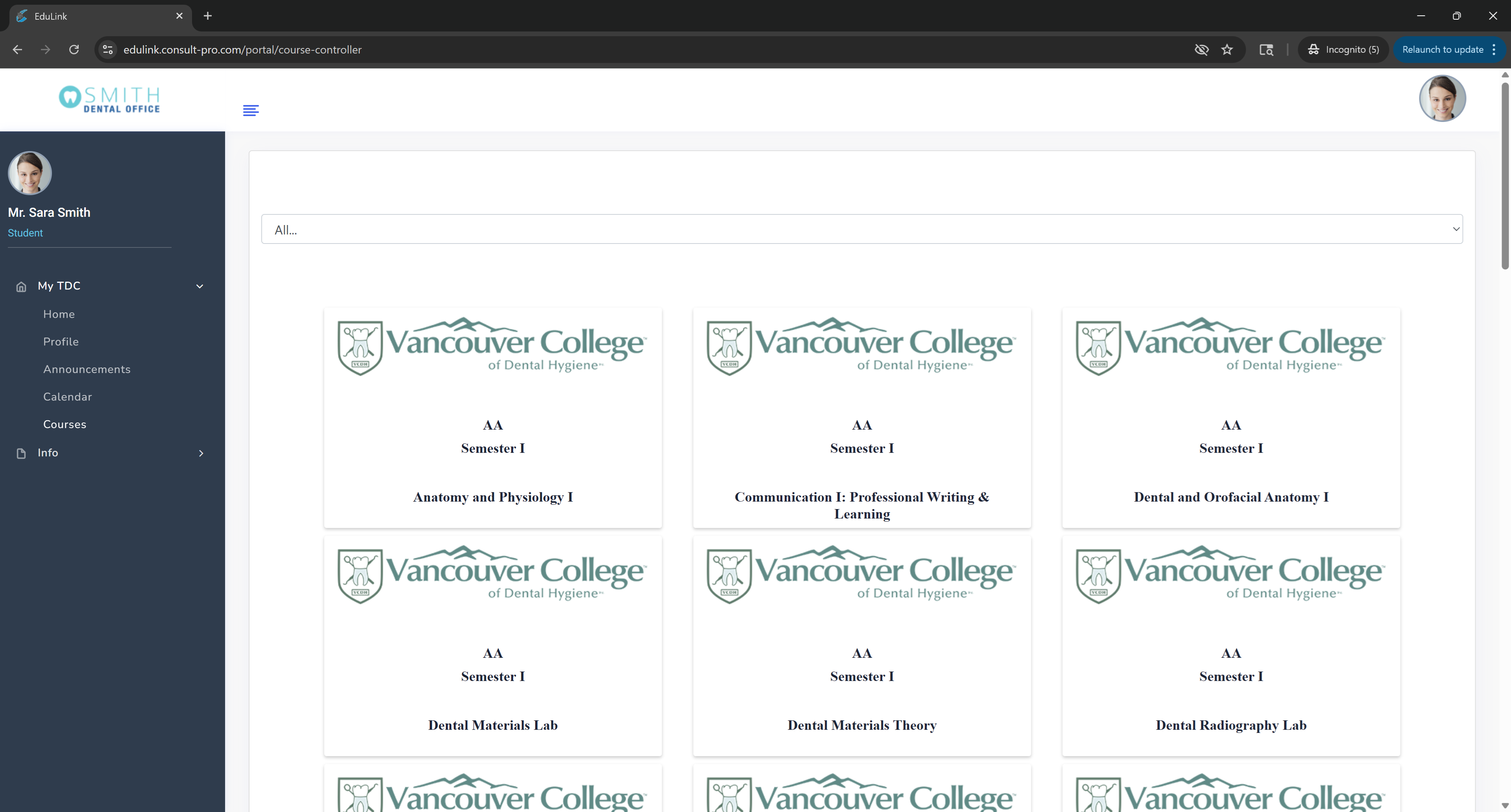This screenshot has width=1511, height=812.
Task: Bookmark this page with star icon
Action: point(1227,50)
